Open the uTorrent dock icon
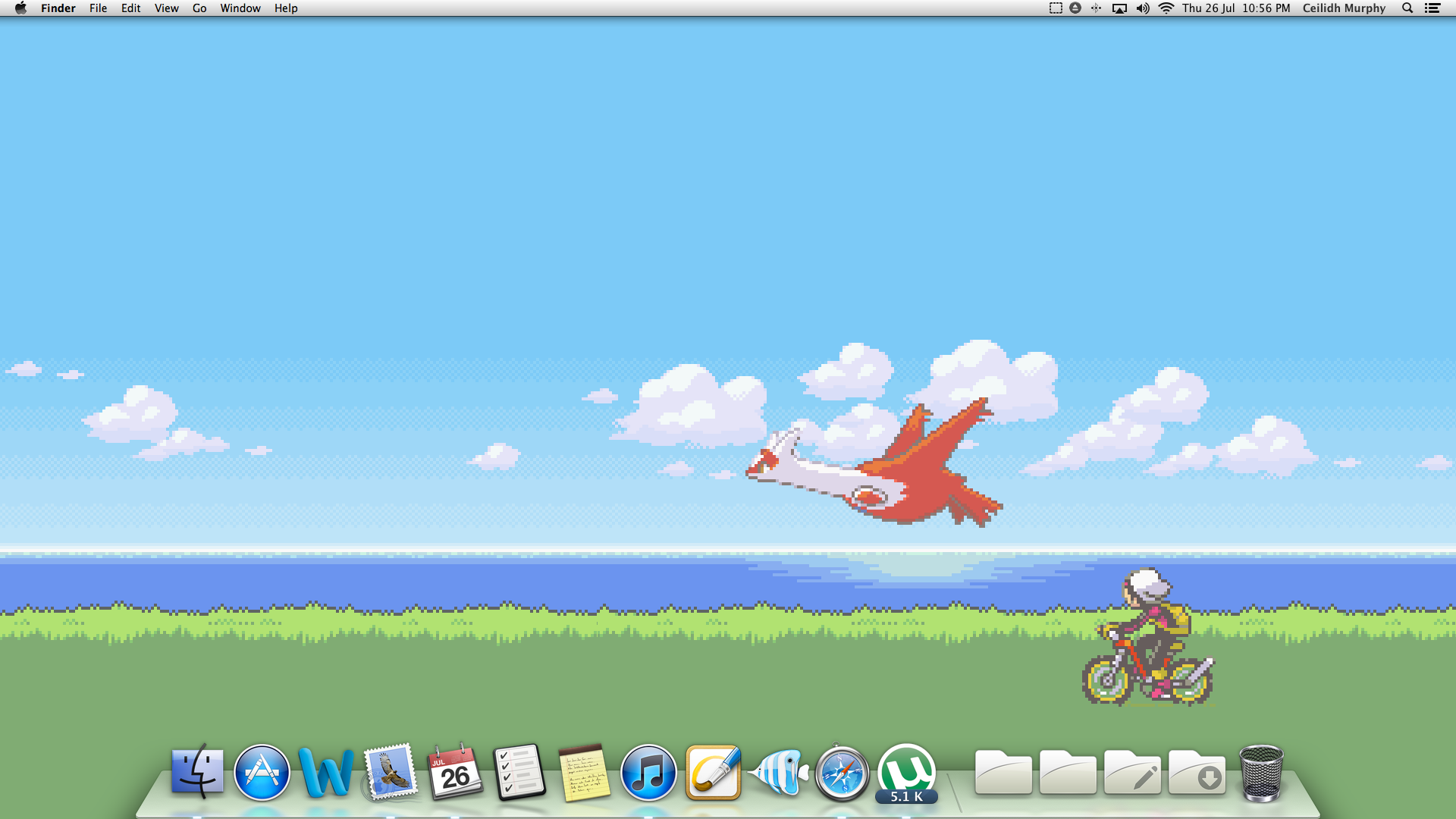Screen dimensions: 1456x819 point(906,771)
